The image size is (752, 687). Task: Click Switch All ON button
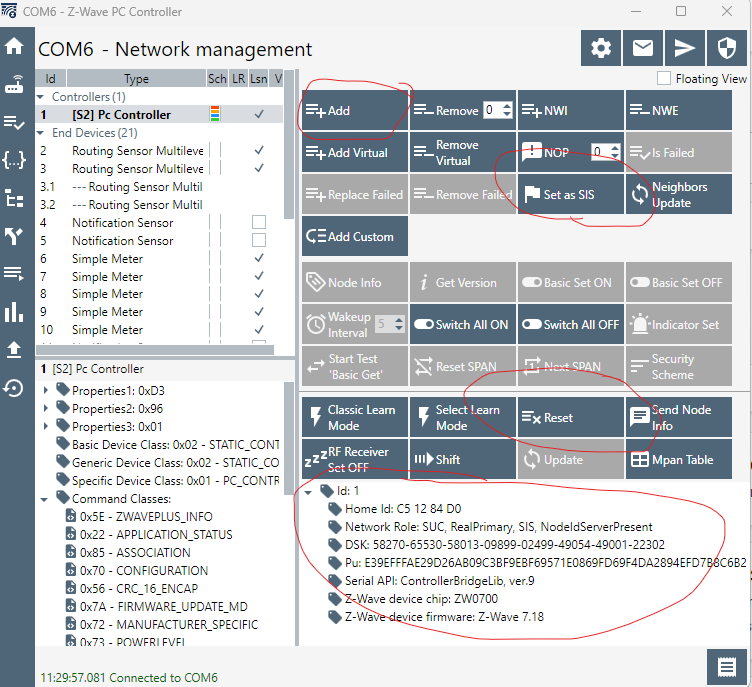click(x=463, y=324)
